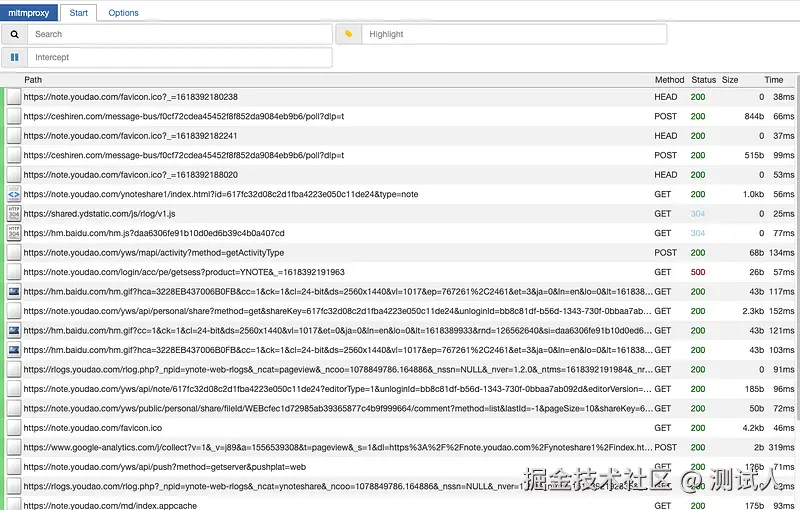Viewport: 800px width, 510px height.
Task: Sort flows by the Status column header
Action: coord(704,80)
